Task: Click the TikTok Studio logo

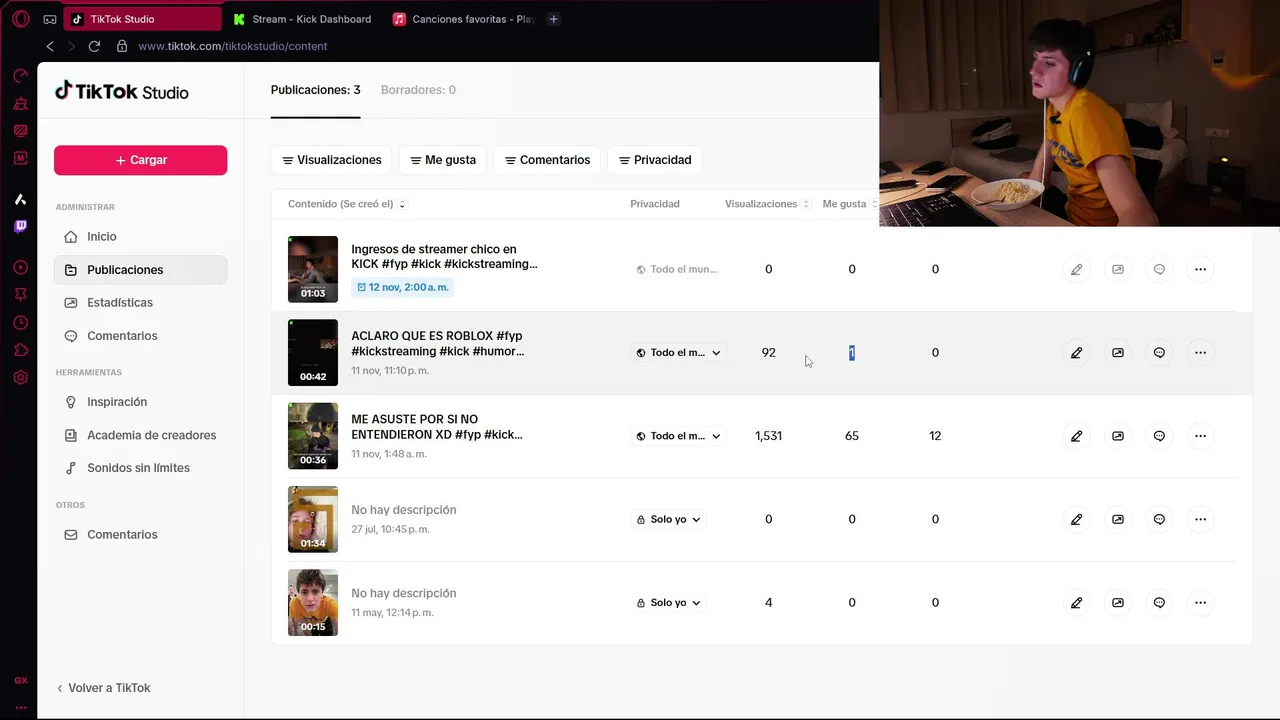Action: coord(121,91)
